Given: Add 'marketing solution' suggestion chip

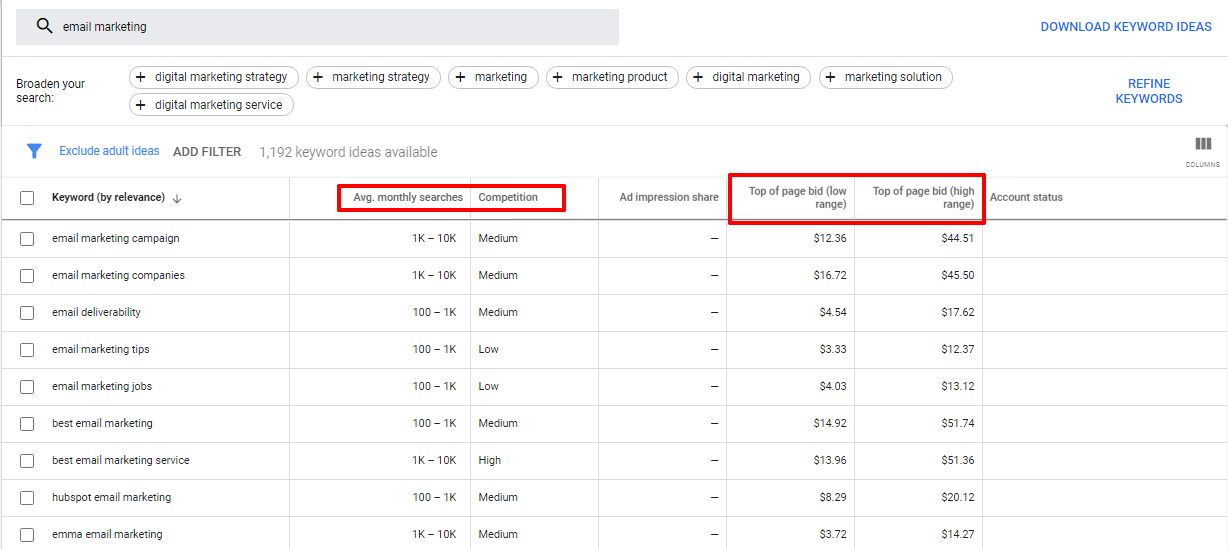Looking at the screenshot, I should 885,77.
